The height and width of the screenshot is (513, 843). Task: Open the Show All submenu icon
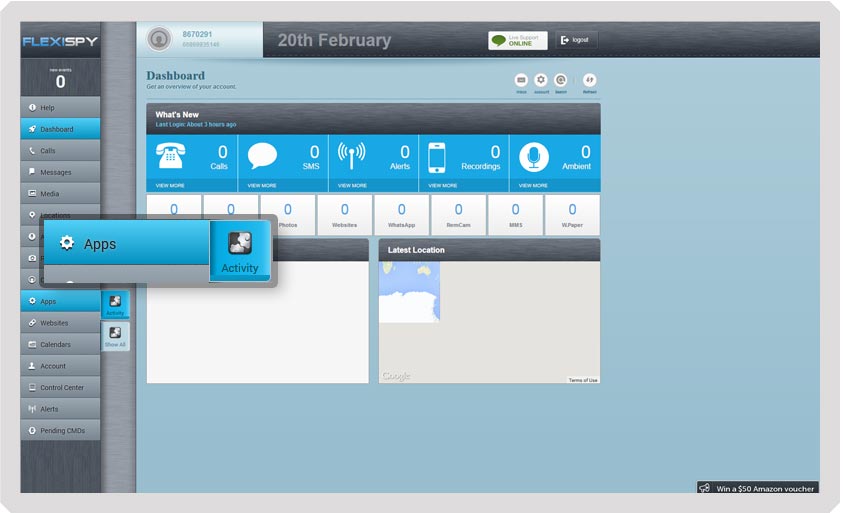pos(115,336)
